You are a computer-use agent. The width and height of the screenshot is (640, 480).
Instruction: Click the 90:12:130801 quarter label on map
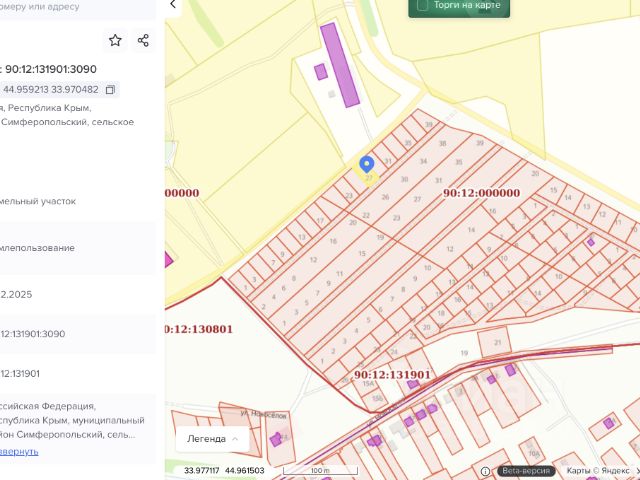[199, 328]
